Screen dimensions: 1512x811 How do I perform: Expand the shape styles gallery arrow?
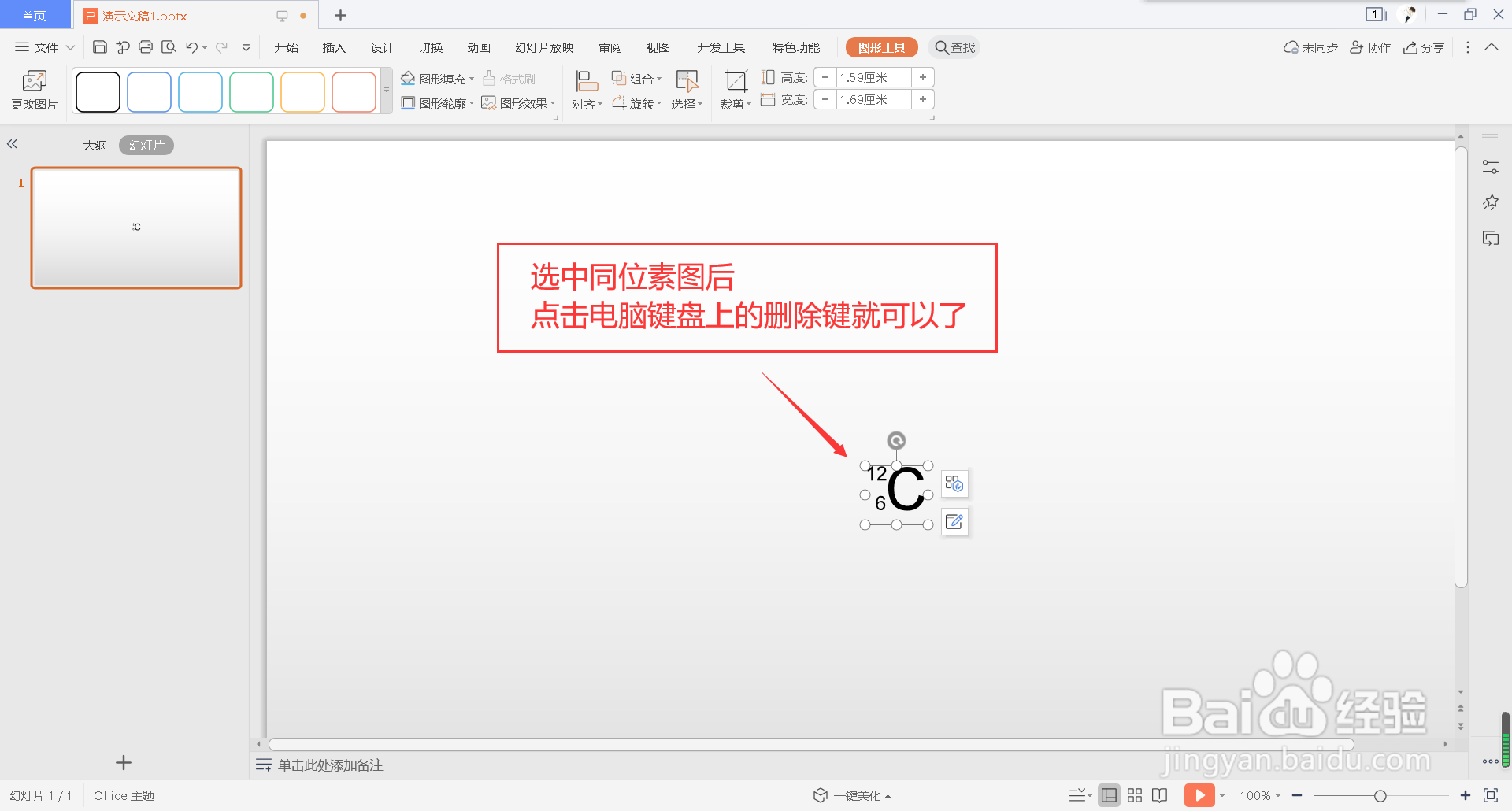(387, 90)
